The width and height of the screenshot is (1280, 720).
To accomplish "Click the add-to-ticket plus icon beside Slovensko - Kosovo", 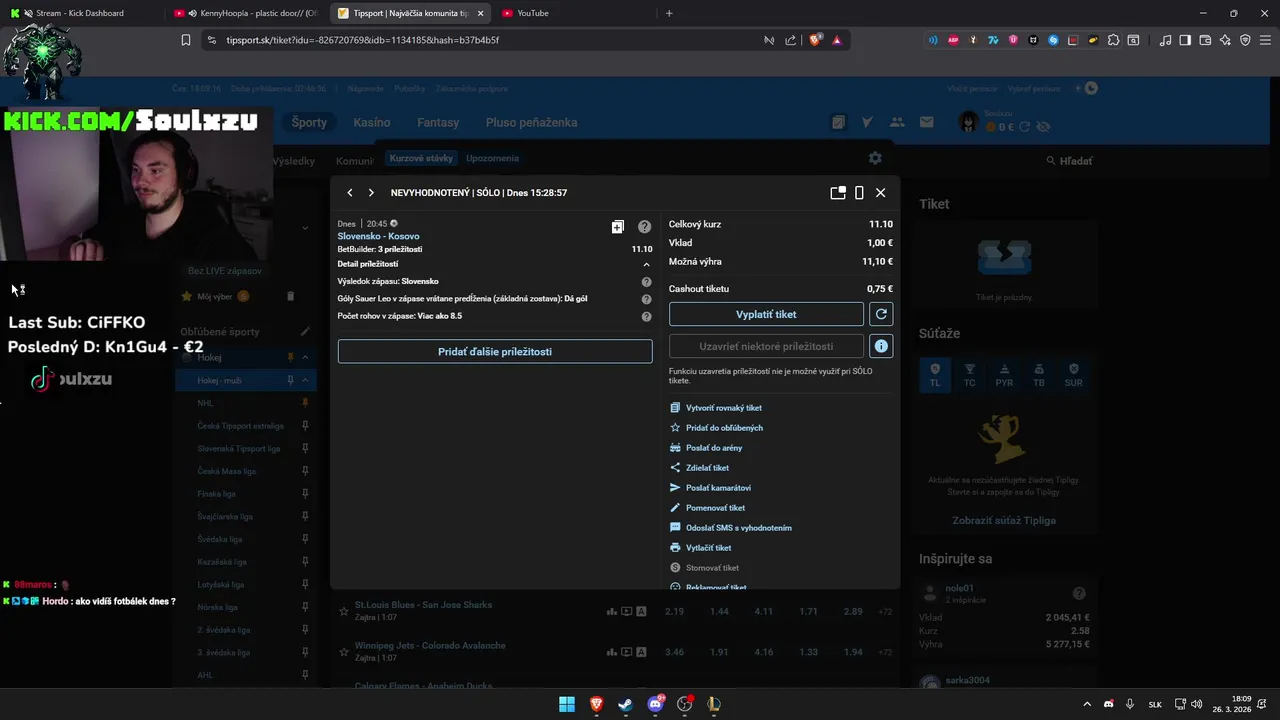I will click(618, 227).
